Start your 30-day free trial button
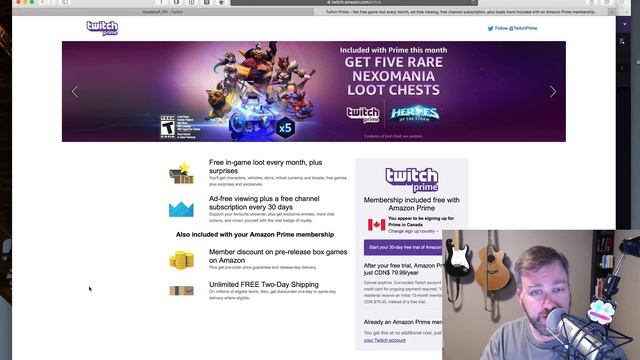The image size is (640, 360). 403,247
